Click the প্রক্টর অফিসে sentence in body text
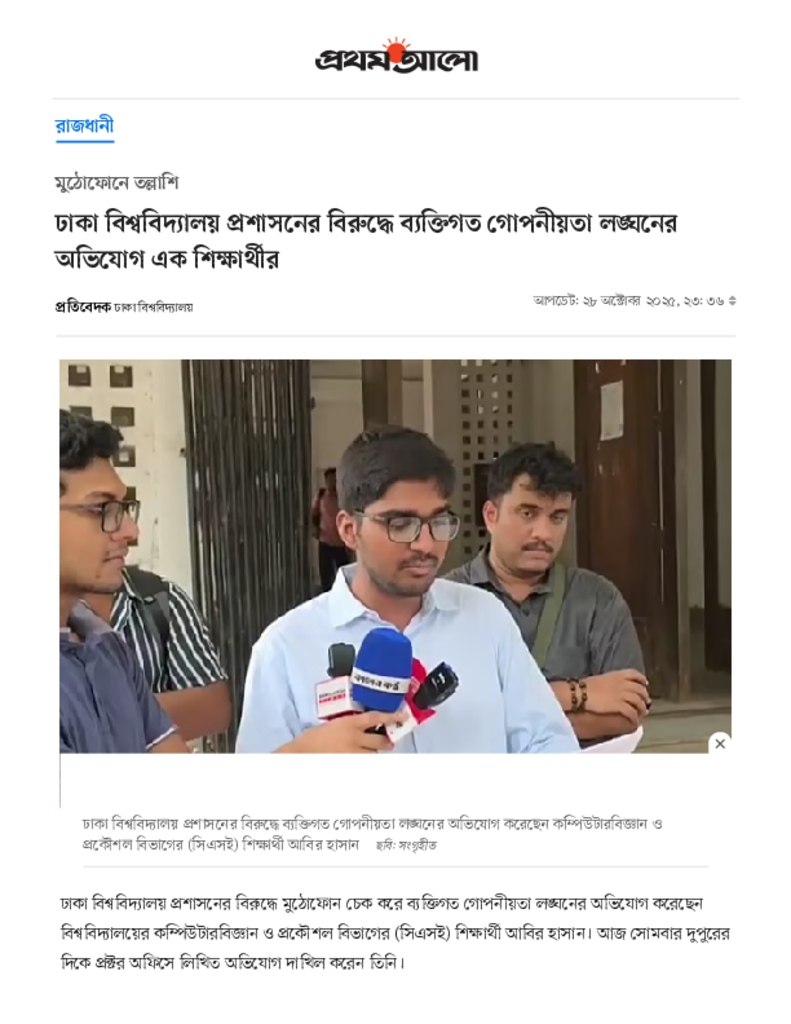This screenshot has width=791, height=1024. (x=233, y=963)
